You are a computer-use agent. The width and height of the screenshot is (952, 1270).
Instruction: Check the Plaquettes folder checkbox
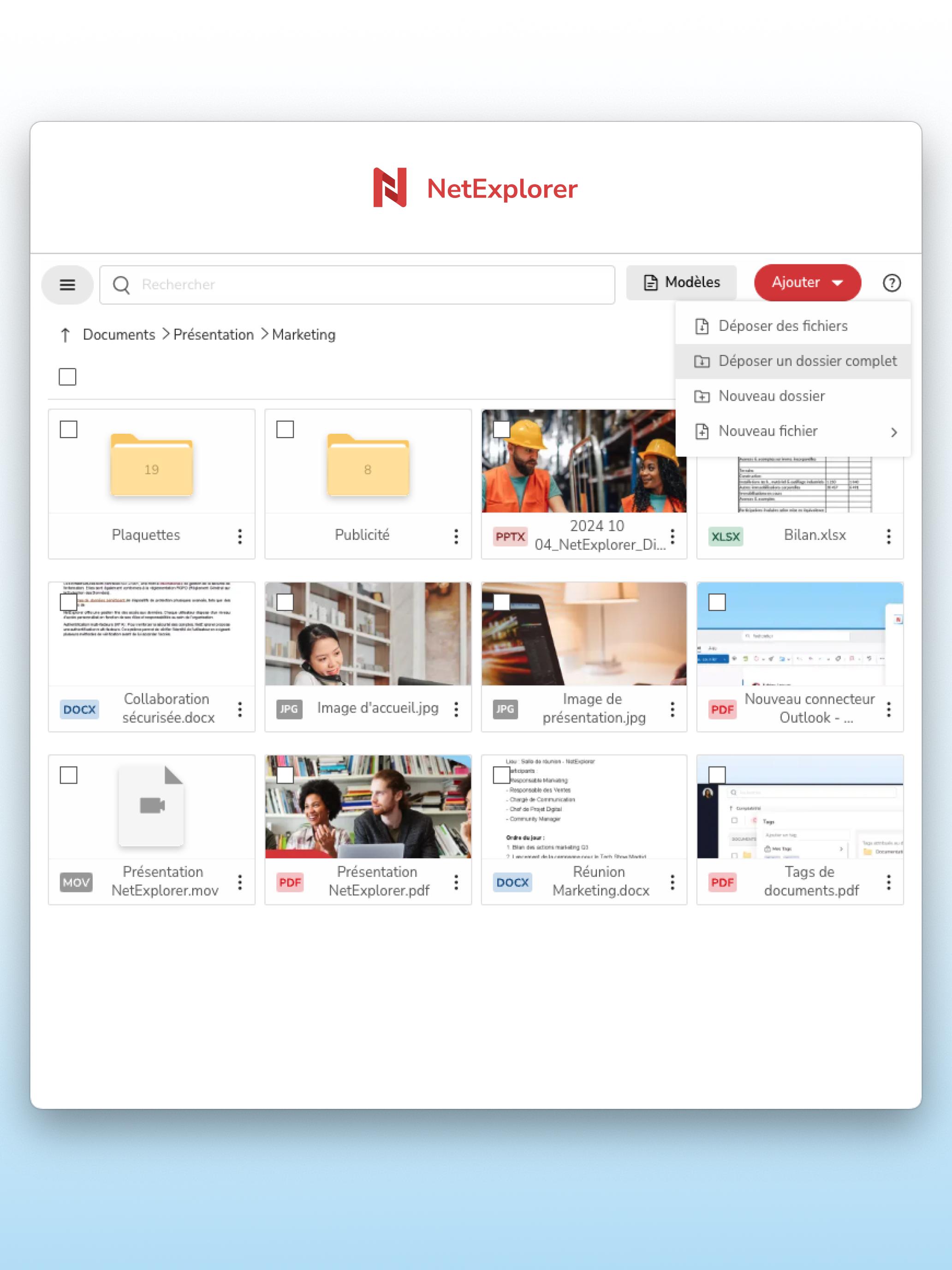pyautogui.click(x=69, y=430)
